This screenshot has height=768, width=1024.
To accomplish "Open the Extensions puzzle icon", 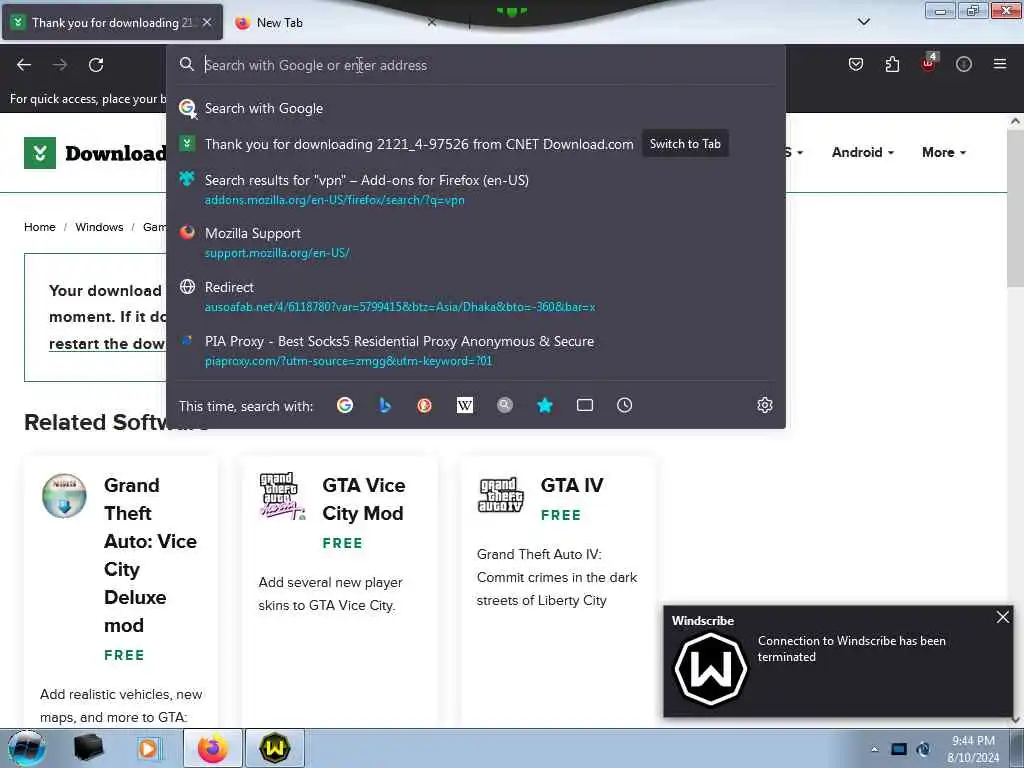I will tap(892, 64).
